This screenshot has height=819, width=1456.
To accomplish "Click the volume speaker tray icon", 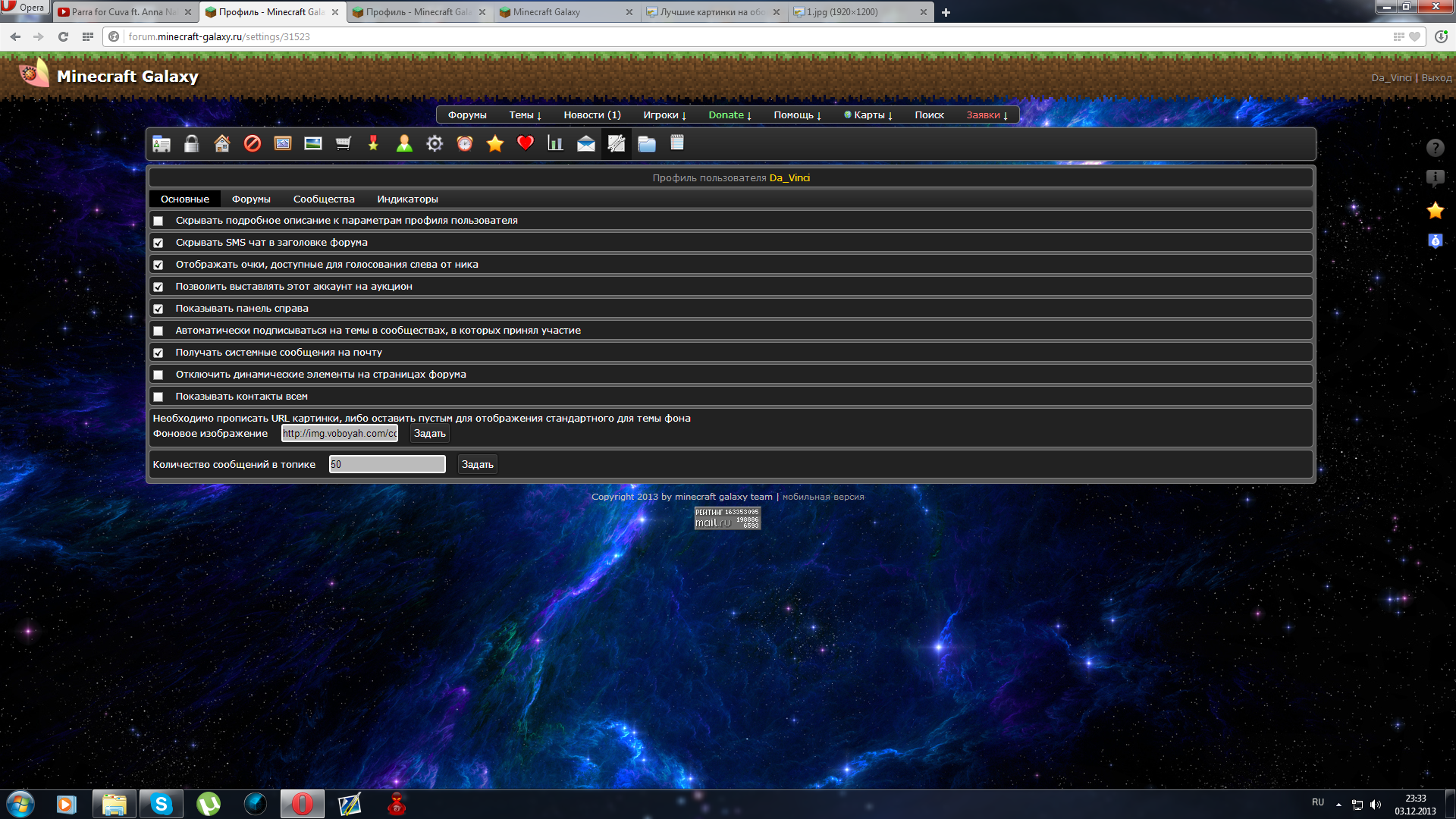I will [x=1376, y=805].
